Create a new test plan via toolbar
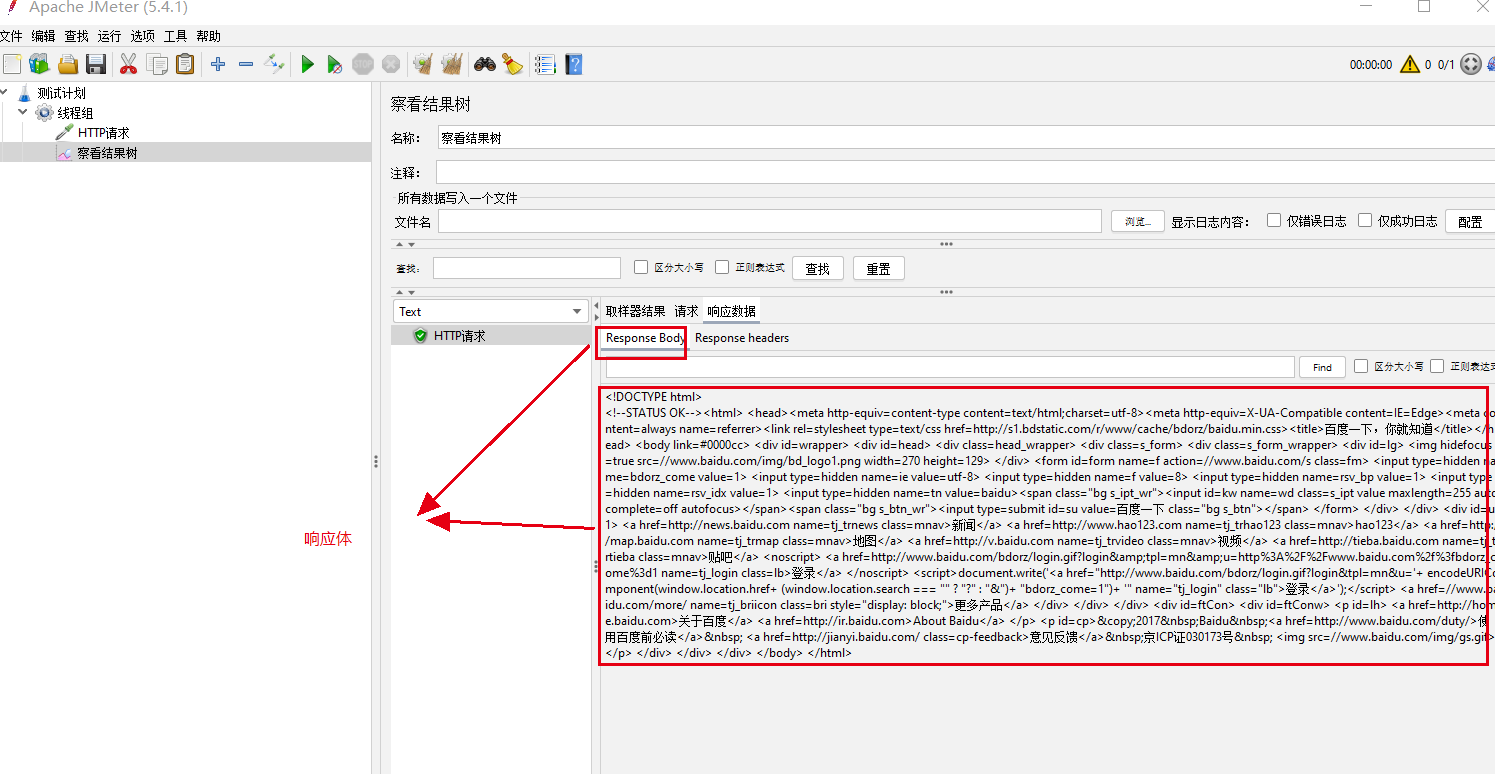 tap(12, 65)
